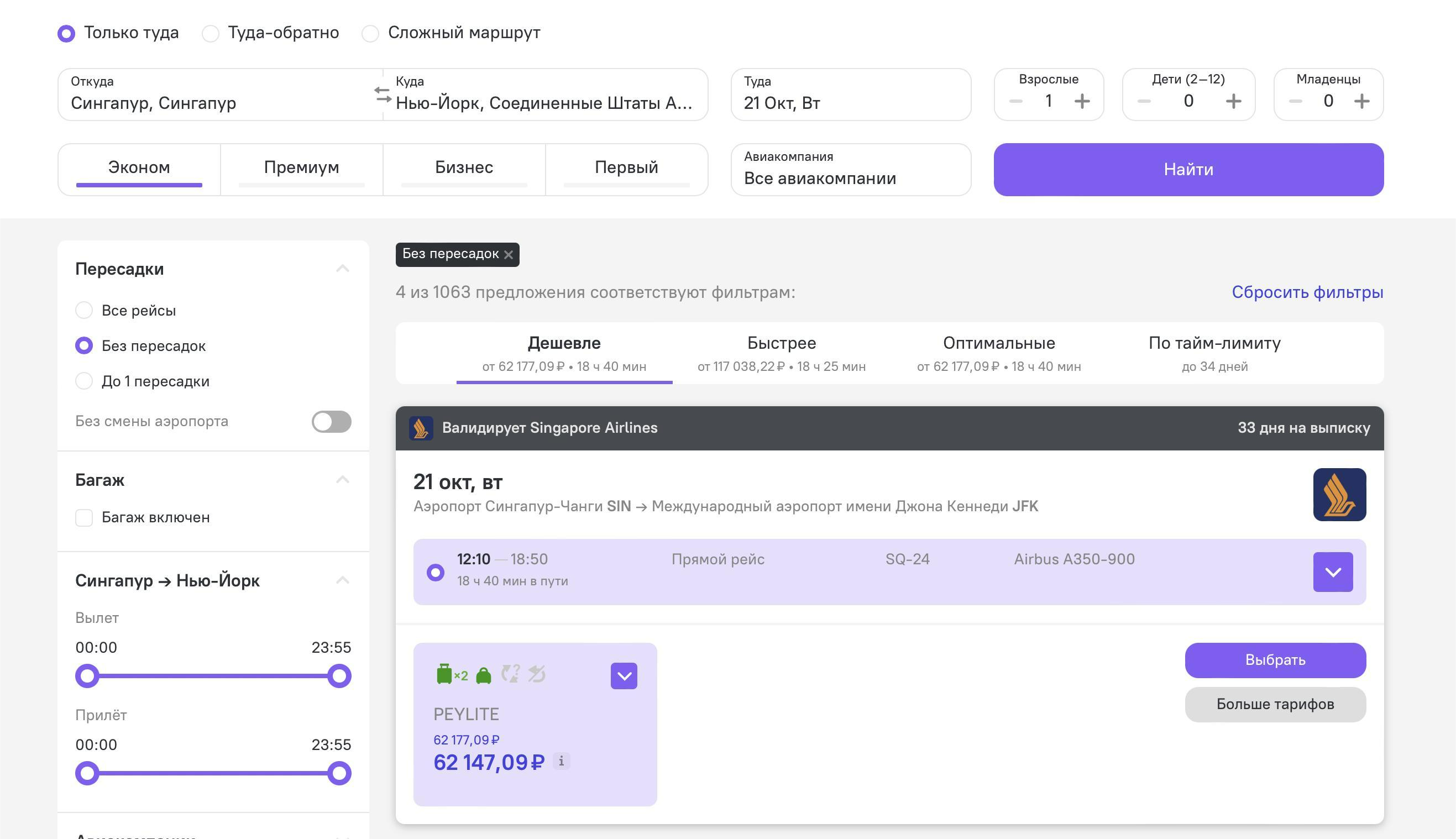Click the baggage x2 suitcase icon

click(444, 674)
